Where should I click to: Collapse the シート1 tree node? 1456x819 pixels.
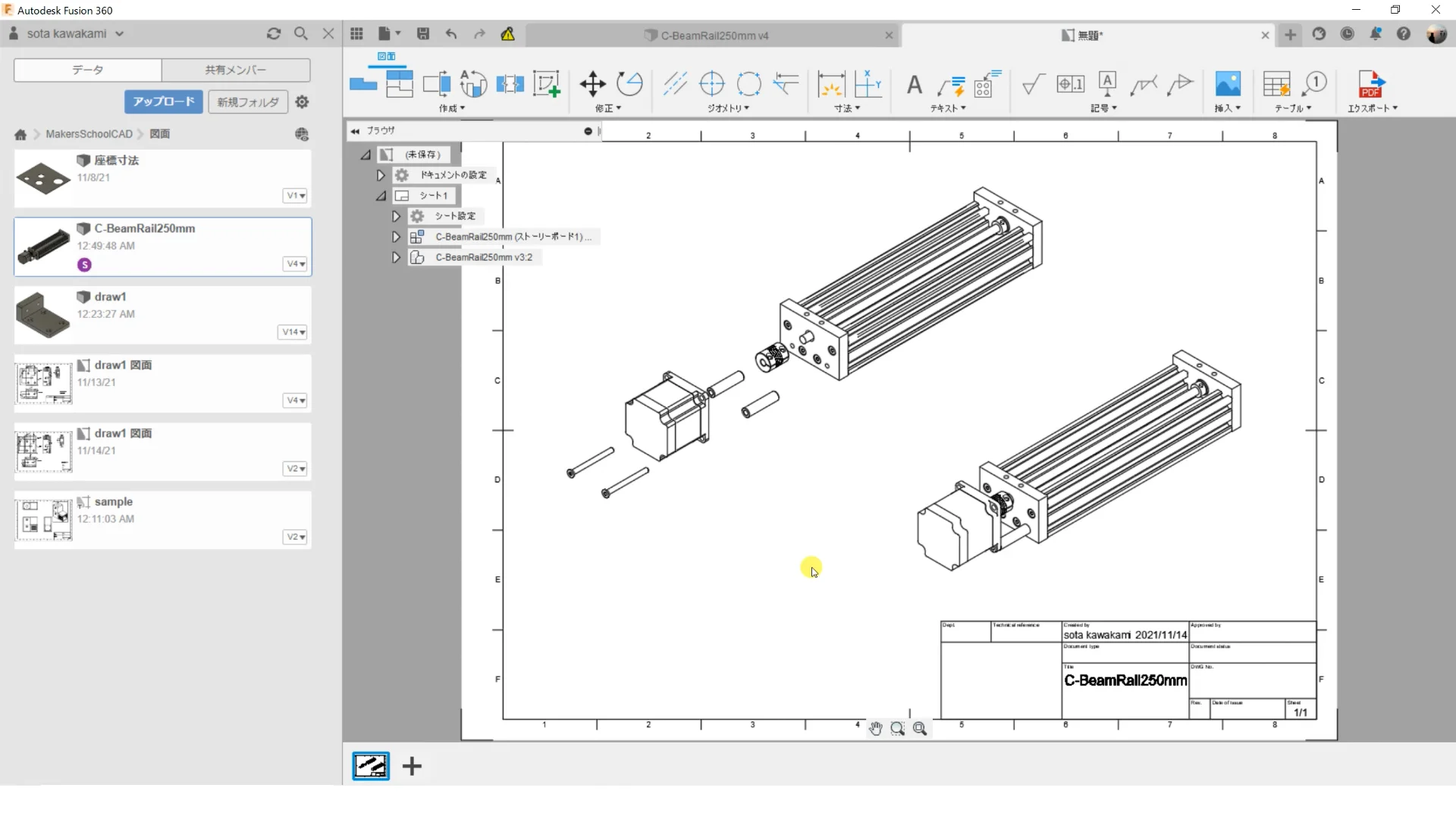coord(381,196)
